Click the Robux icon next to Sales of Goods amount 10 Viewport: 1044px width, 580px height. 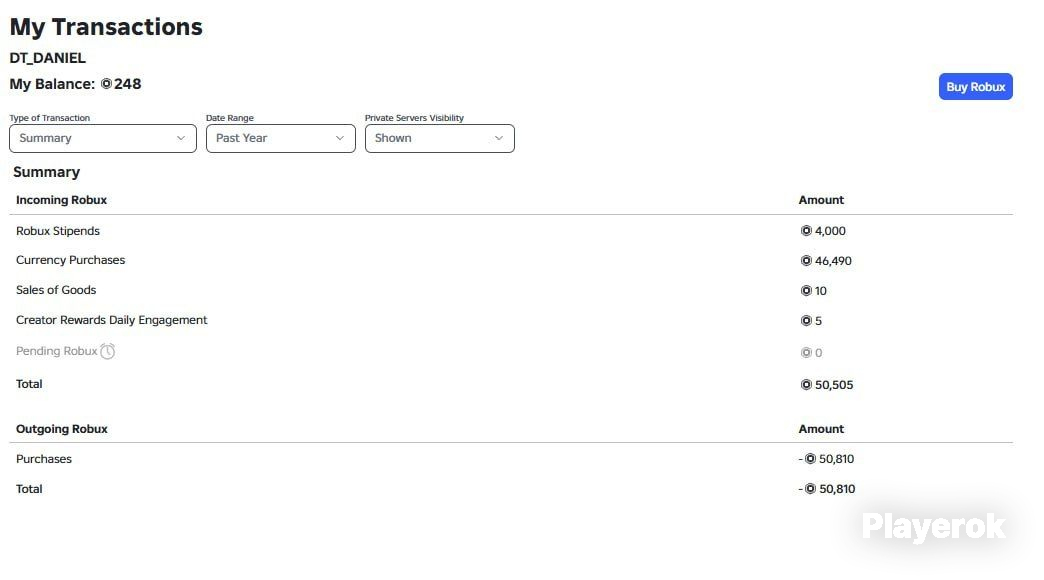[806, 290]
